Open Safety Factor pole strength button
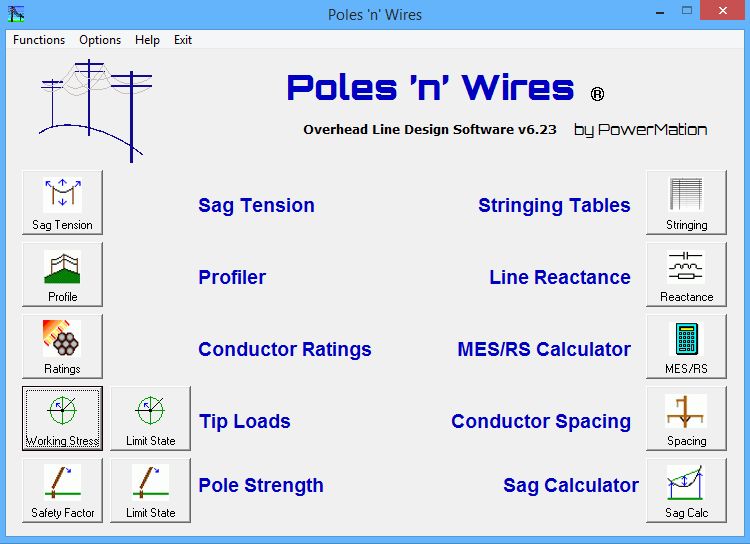750x544 pixels. (62, 490)
